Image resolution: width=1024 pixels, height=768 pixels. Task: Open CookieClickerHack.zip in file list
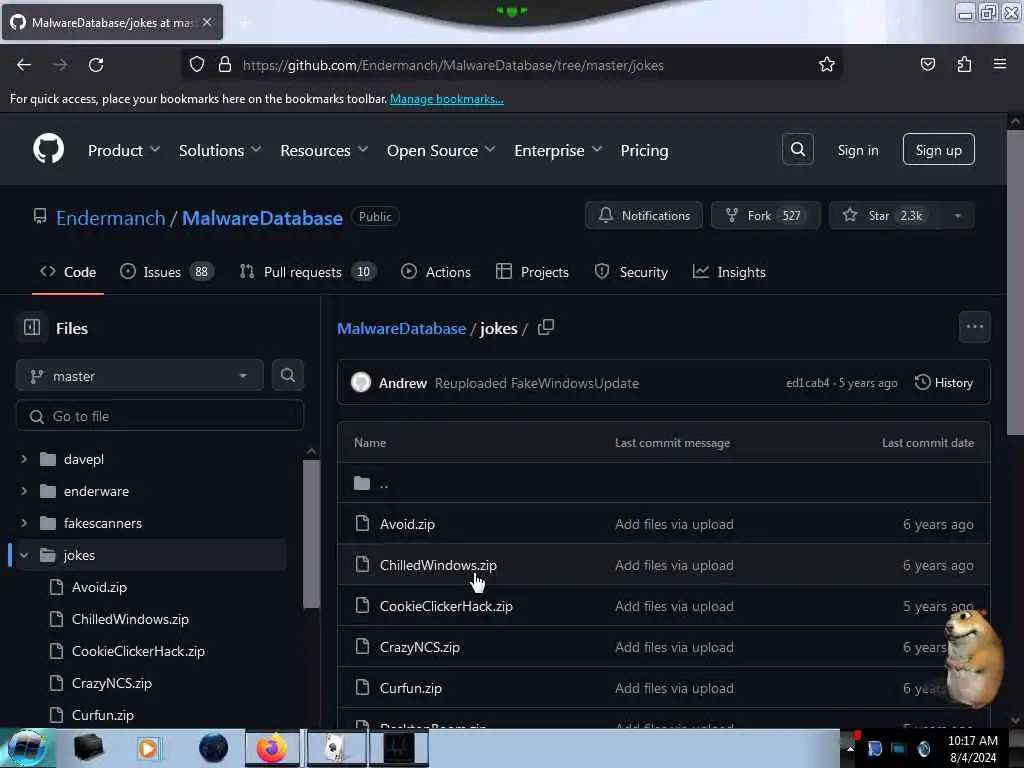[x=446, y=606]
